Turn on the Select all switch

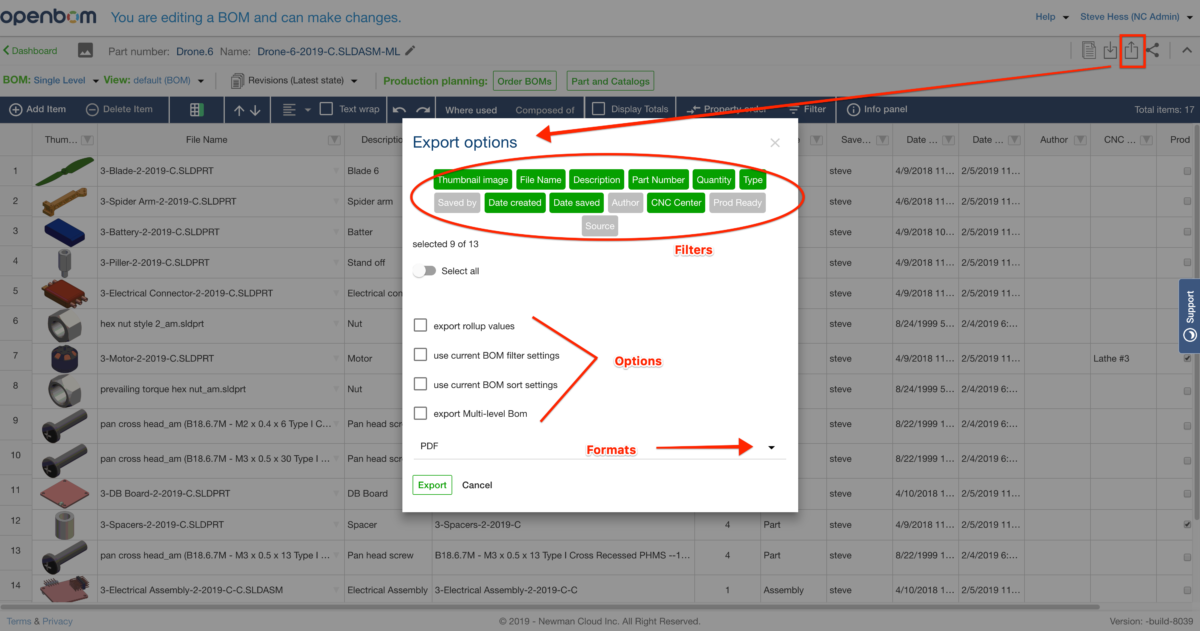(x=424, y=271)
